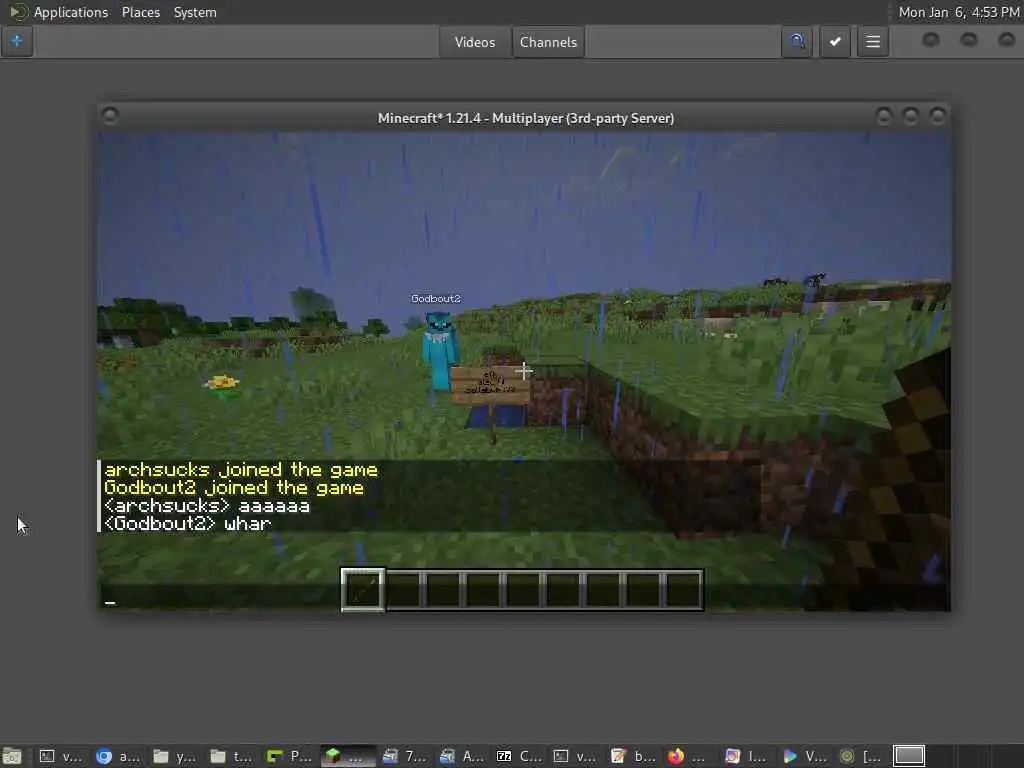Select the last hotbar slot
Viewport: 1024px width, 768px height.
tap(683, 590)
